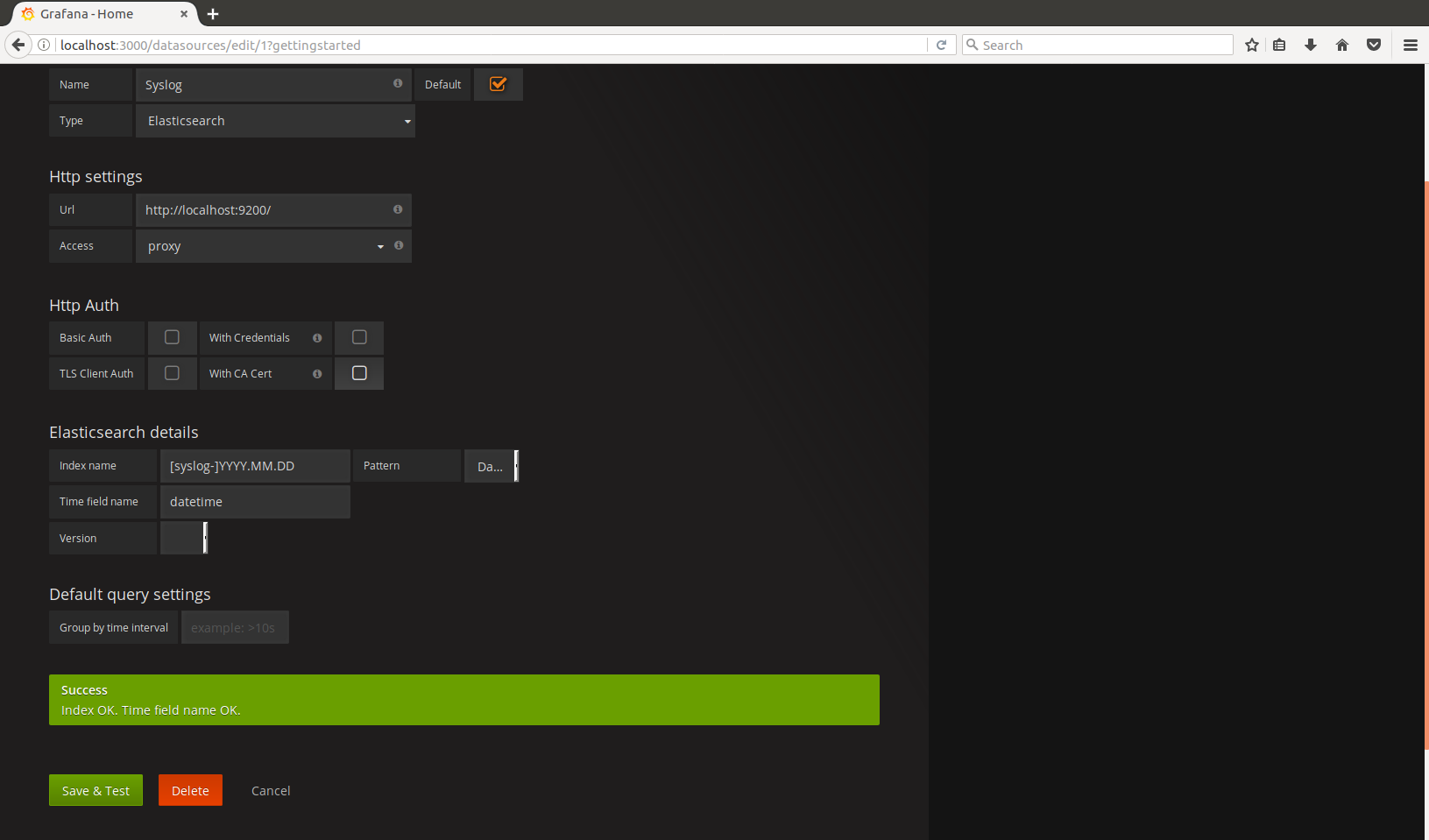Click the With Credentials info icon
The image size is (1429, 840).
coord(317,338)
